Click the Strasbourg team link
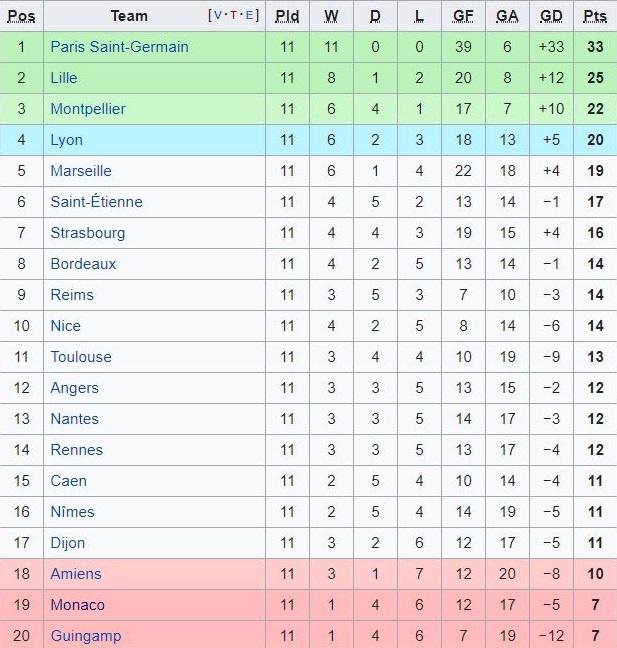 88,233
